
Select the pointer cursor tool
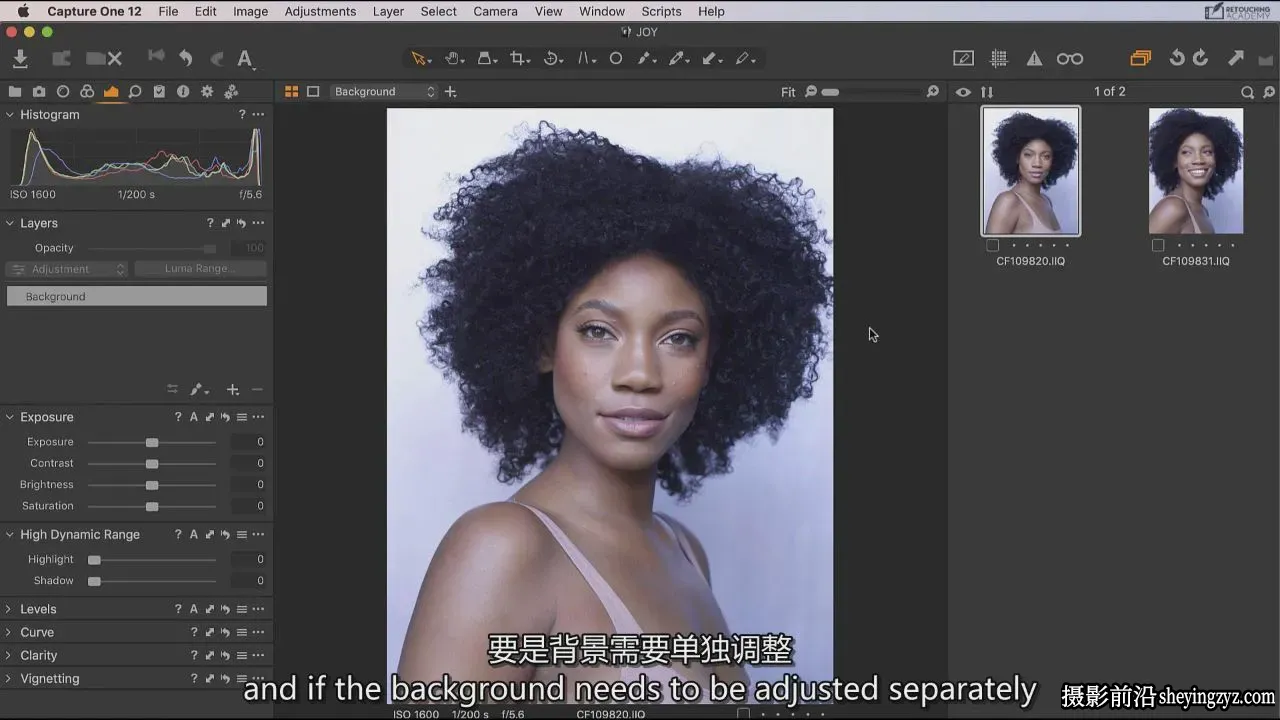click(419, 59)
